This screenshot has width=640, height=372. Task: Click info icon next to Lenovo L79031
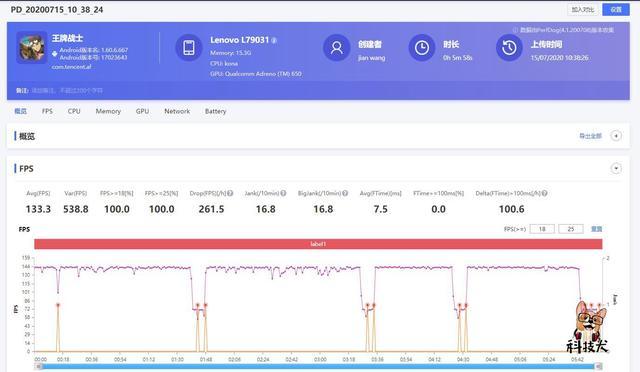point(274,40)
